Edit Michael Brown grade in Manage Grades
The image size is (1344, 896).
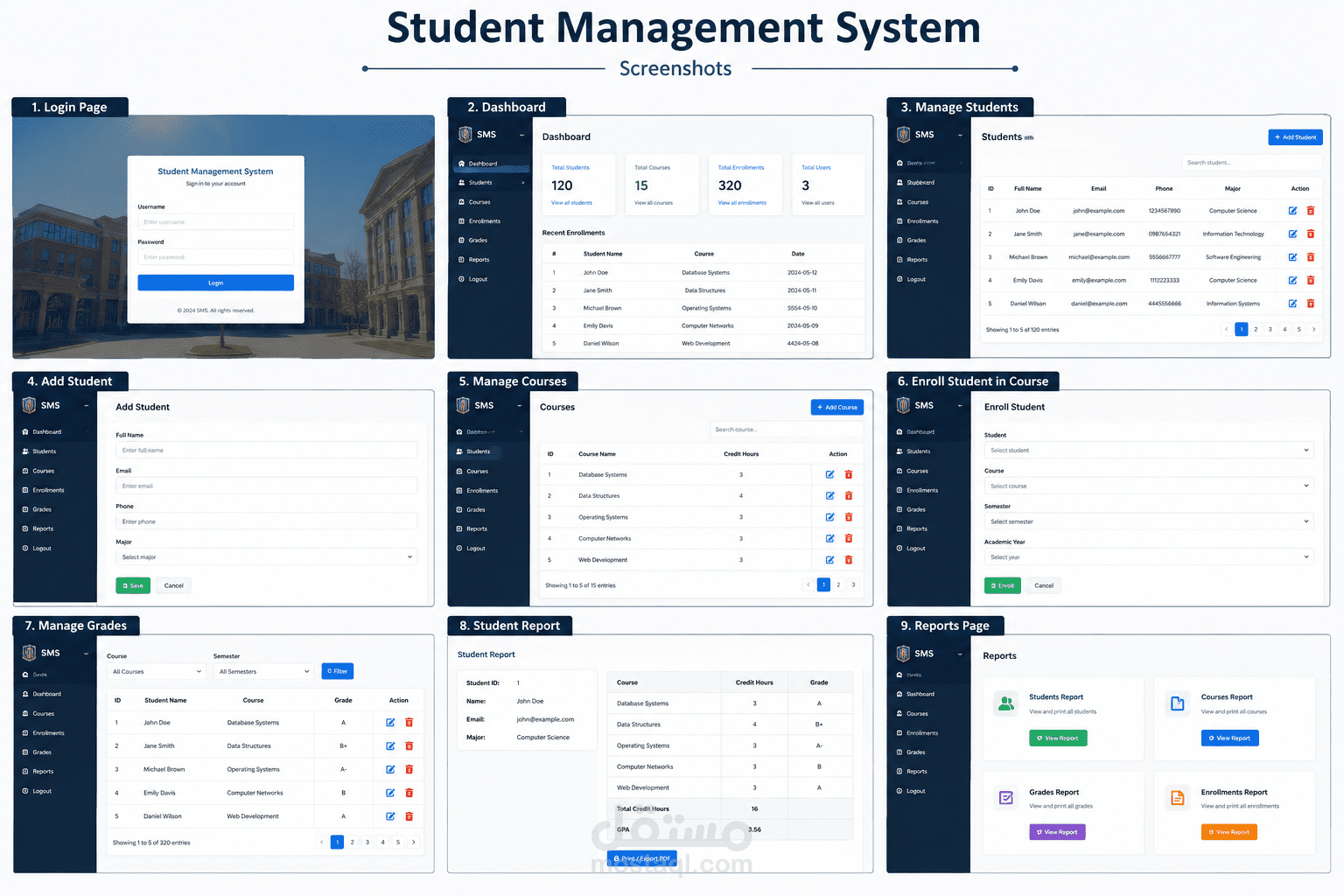click(x=390, y=769)
